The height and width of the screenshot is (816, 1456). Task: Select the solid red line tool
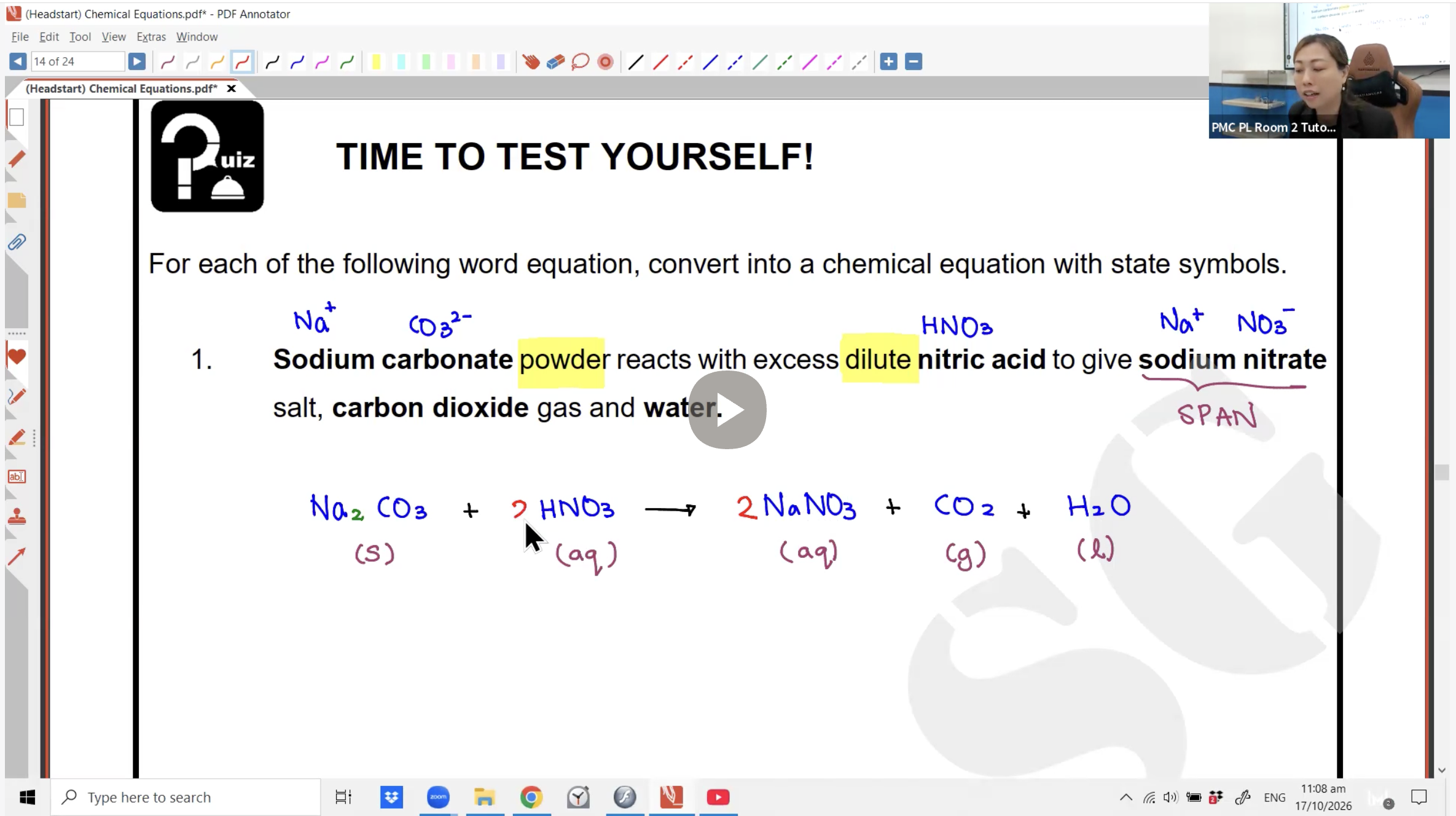(660, 61)
